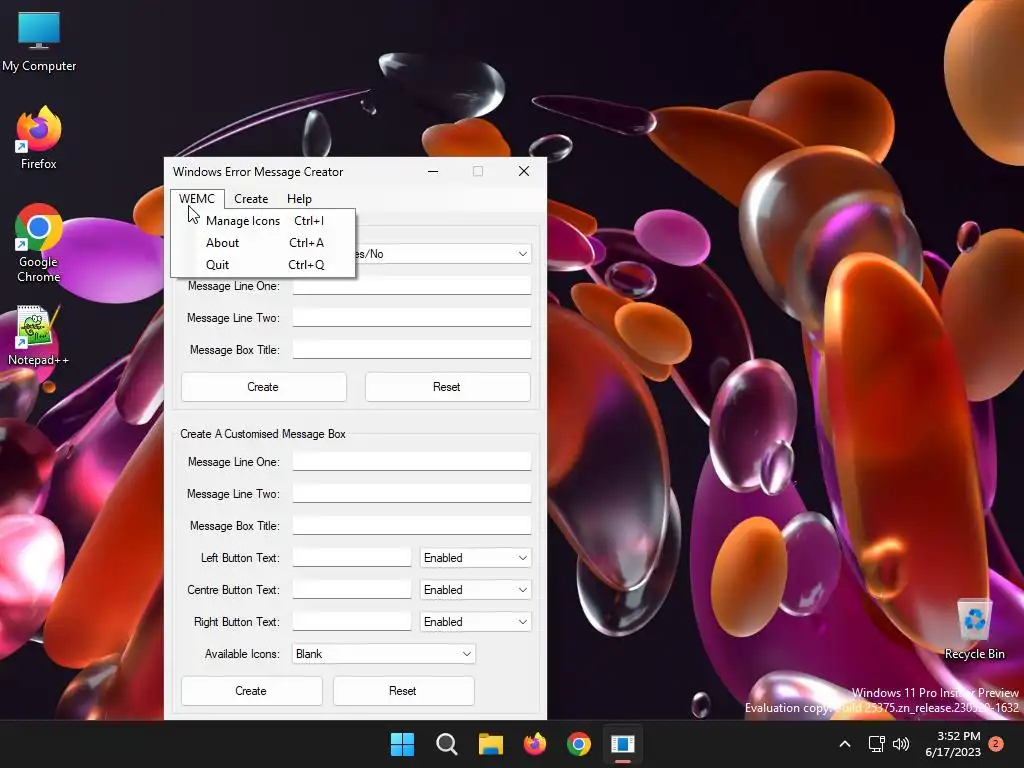Launch Chrome from the taskbar
The width and height of the screenshot is (1024, 768).
[x=579, y=744]
